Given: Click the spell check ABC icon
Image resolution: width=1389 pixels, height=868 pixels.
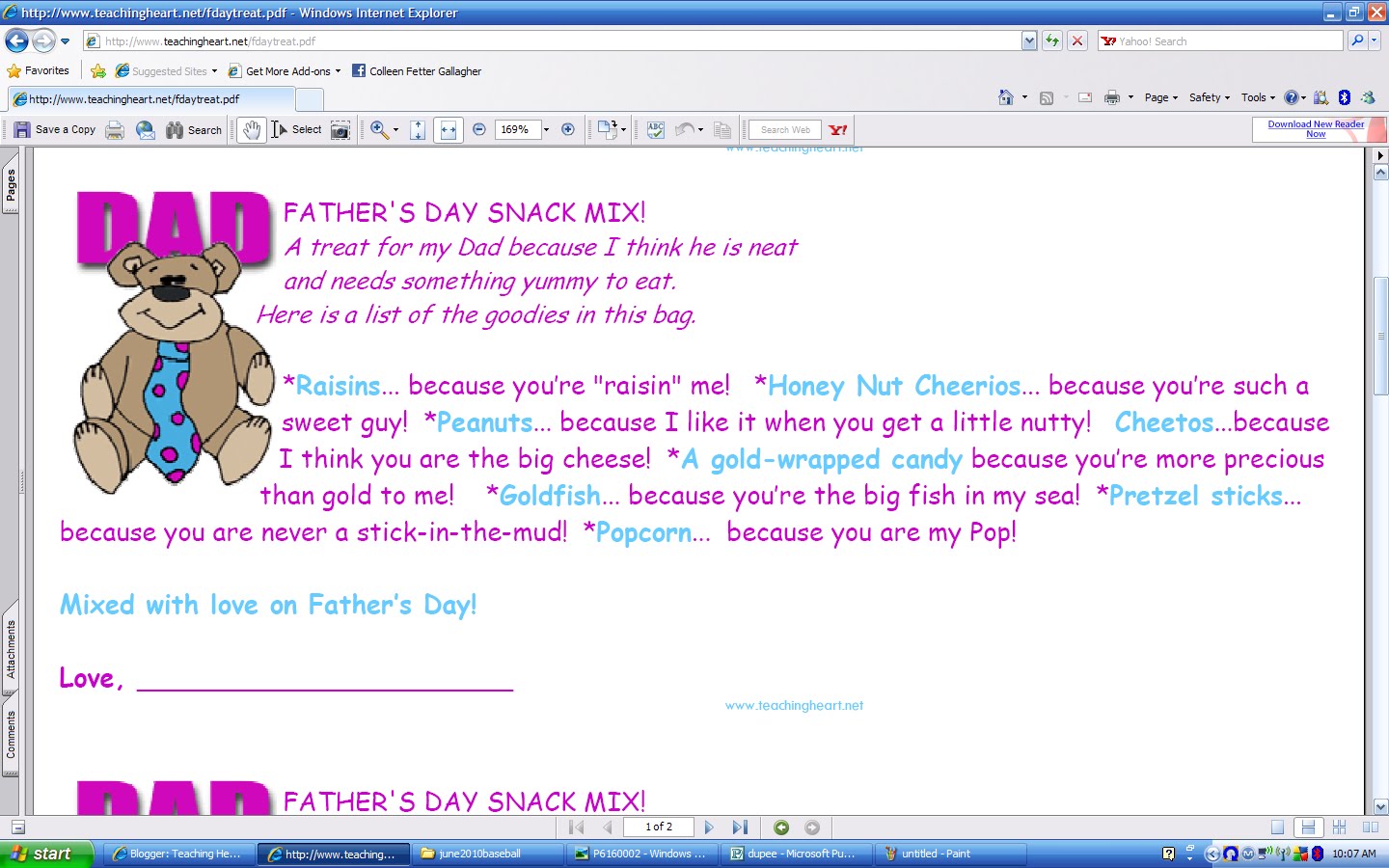Looking at the screenshot, I should pos(656,130).
